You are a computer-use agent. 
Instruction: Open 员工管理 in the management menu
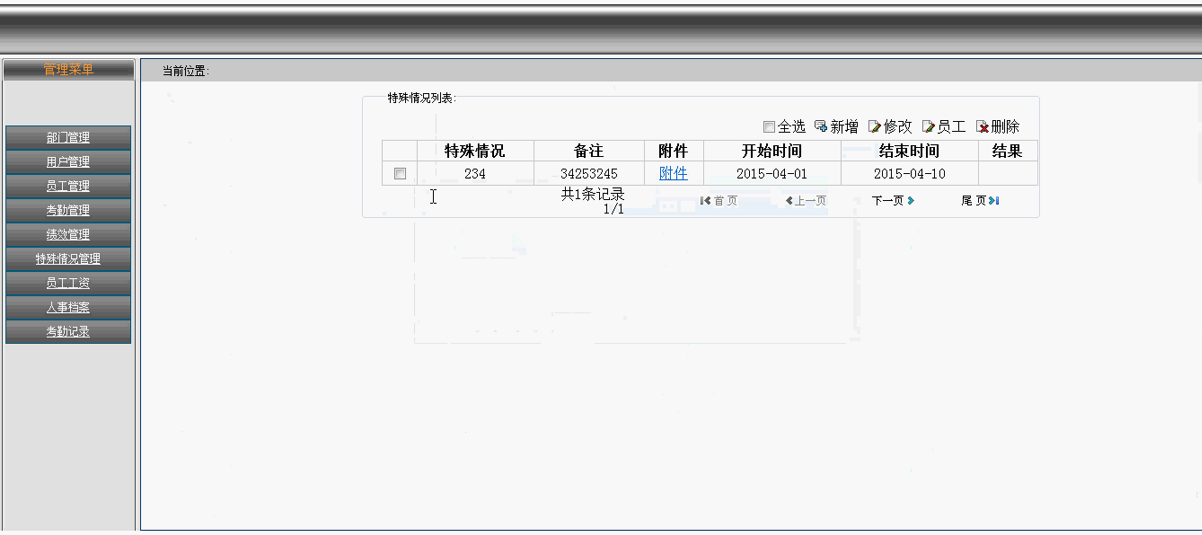pos(68,186)
